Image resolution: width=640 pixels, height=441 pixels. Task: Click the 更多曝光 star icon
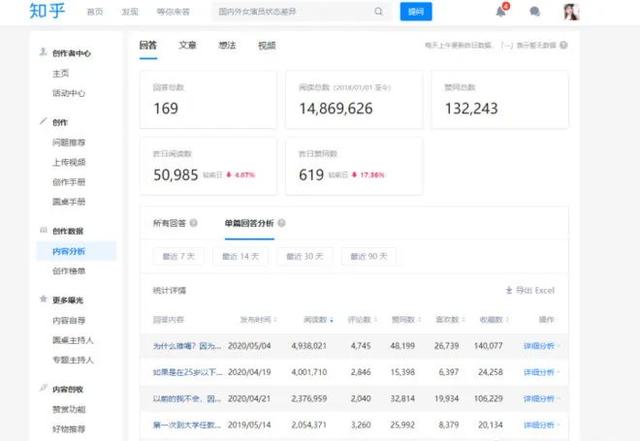(43, 299)
